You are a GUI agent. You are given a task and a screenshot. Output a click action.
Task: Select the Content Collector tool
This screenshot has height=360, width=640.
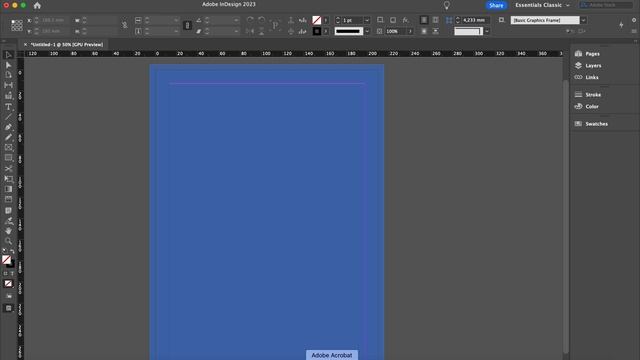[9, 96]
